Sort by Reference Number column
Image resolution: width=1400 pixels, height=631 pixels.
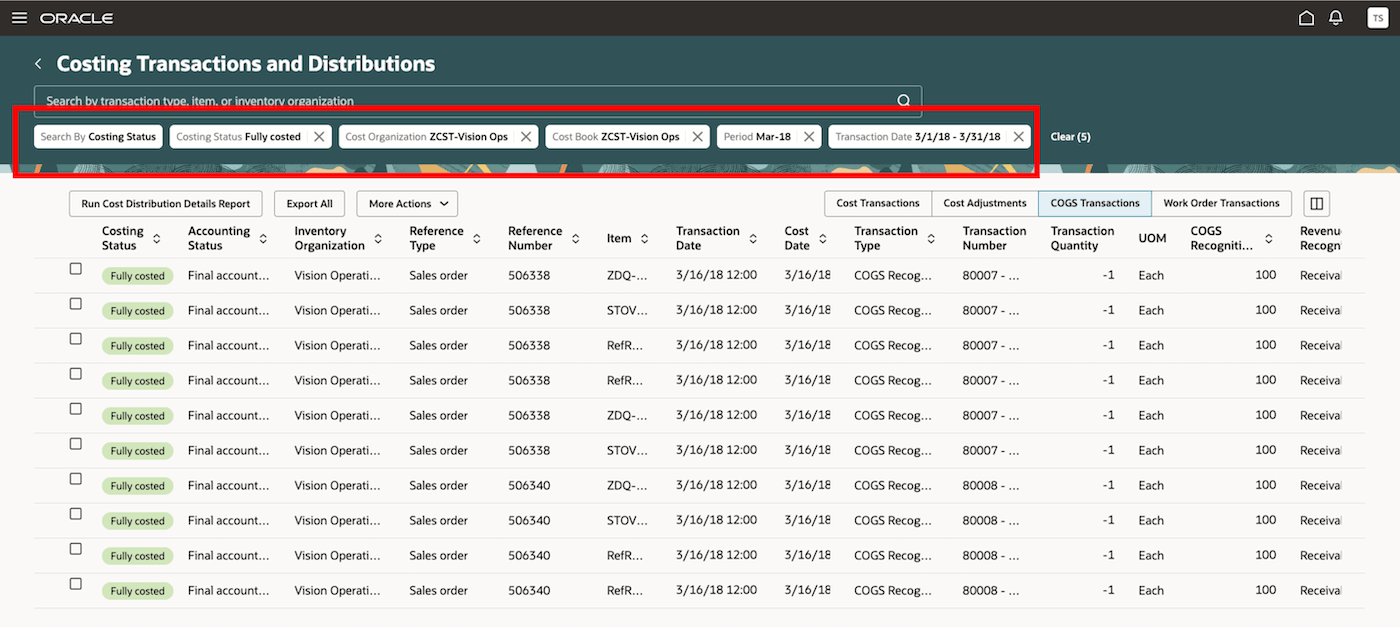tap(576, 239)
